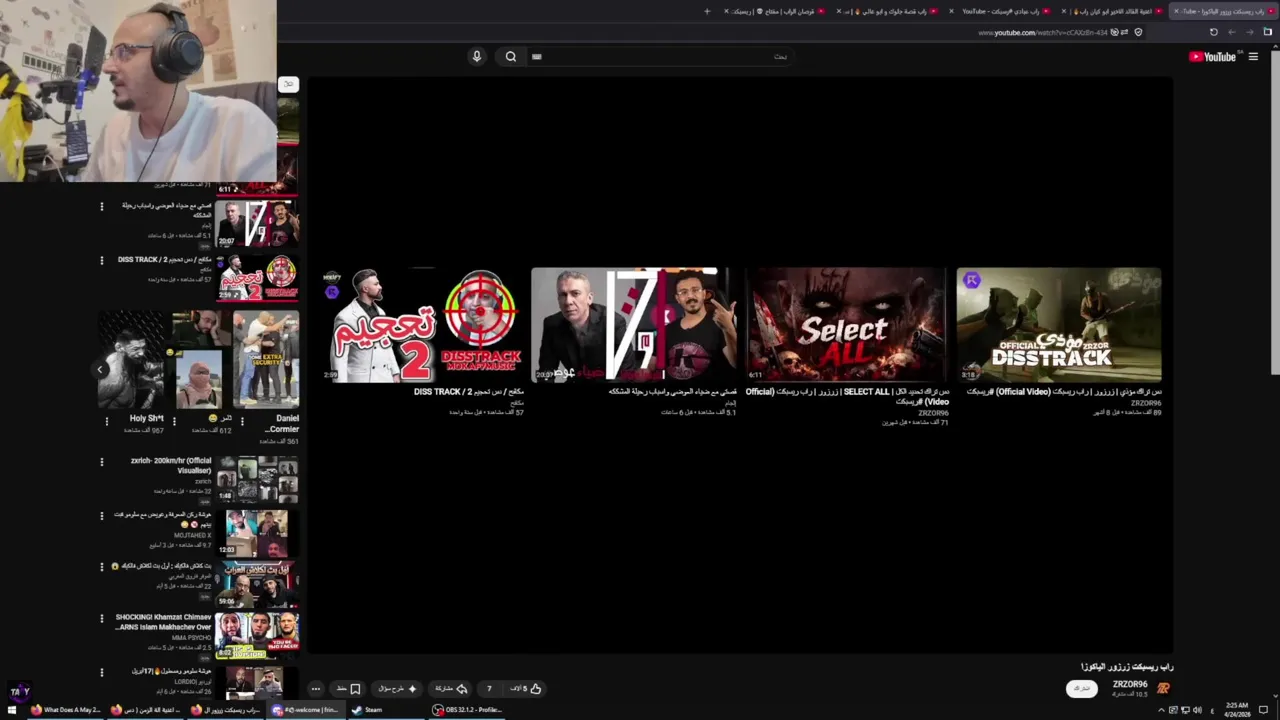Open the Discord '#welcome' taskbar window
Viewport: 1280px width, 720px height.
point(305,710)
